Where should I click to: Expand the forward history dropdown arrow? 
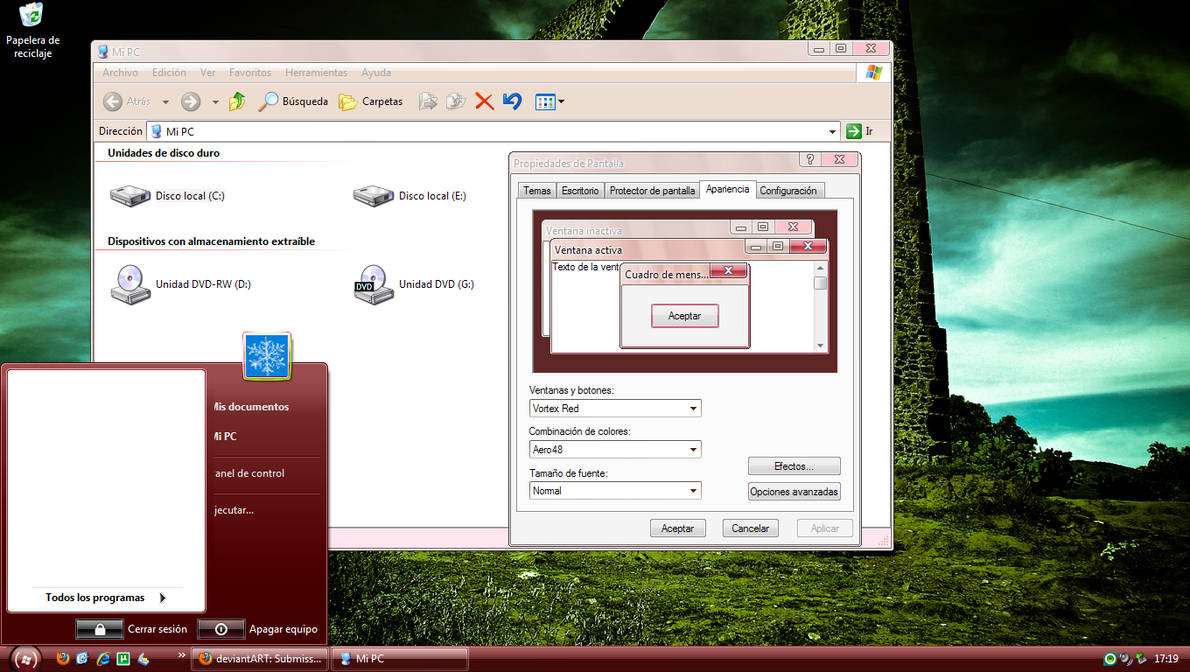point(216,101)
